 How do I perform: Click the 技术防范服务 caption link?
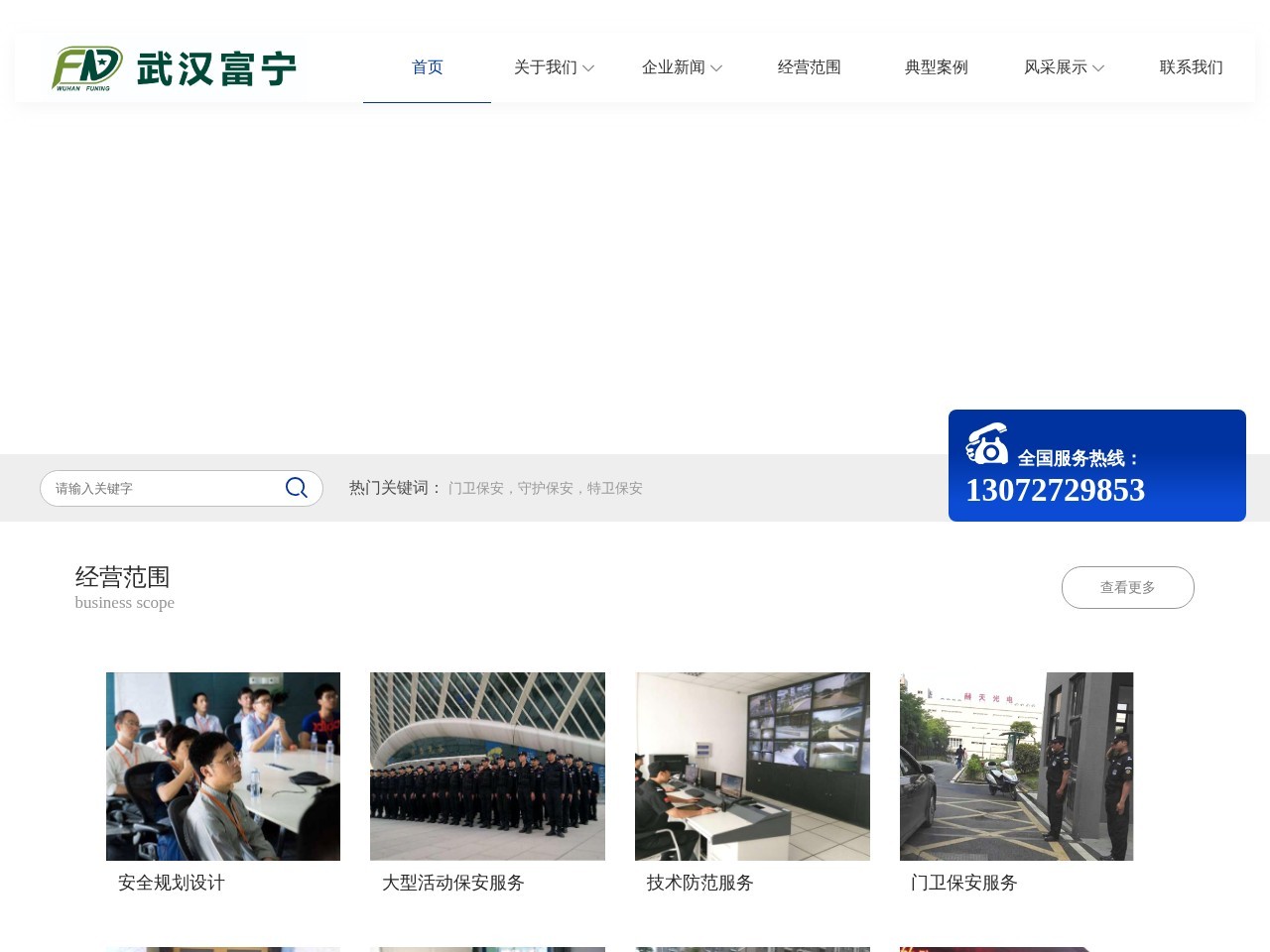click(700, 883)
